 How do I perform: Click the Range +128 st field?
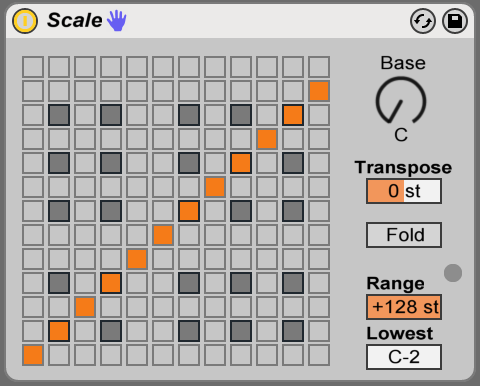tap(404, 307)
